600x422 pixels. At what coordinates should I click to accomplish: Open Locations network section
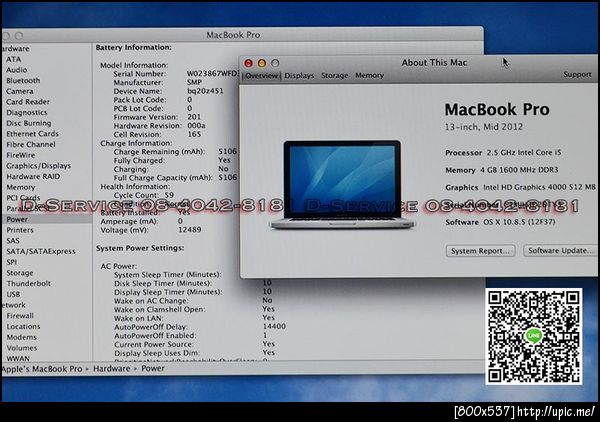coord(23,326)
